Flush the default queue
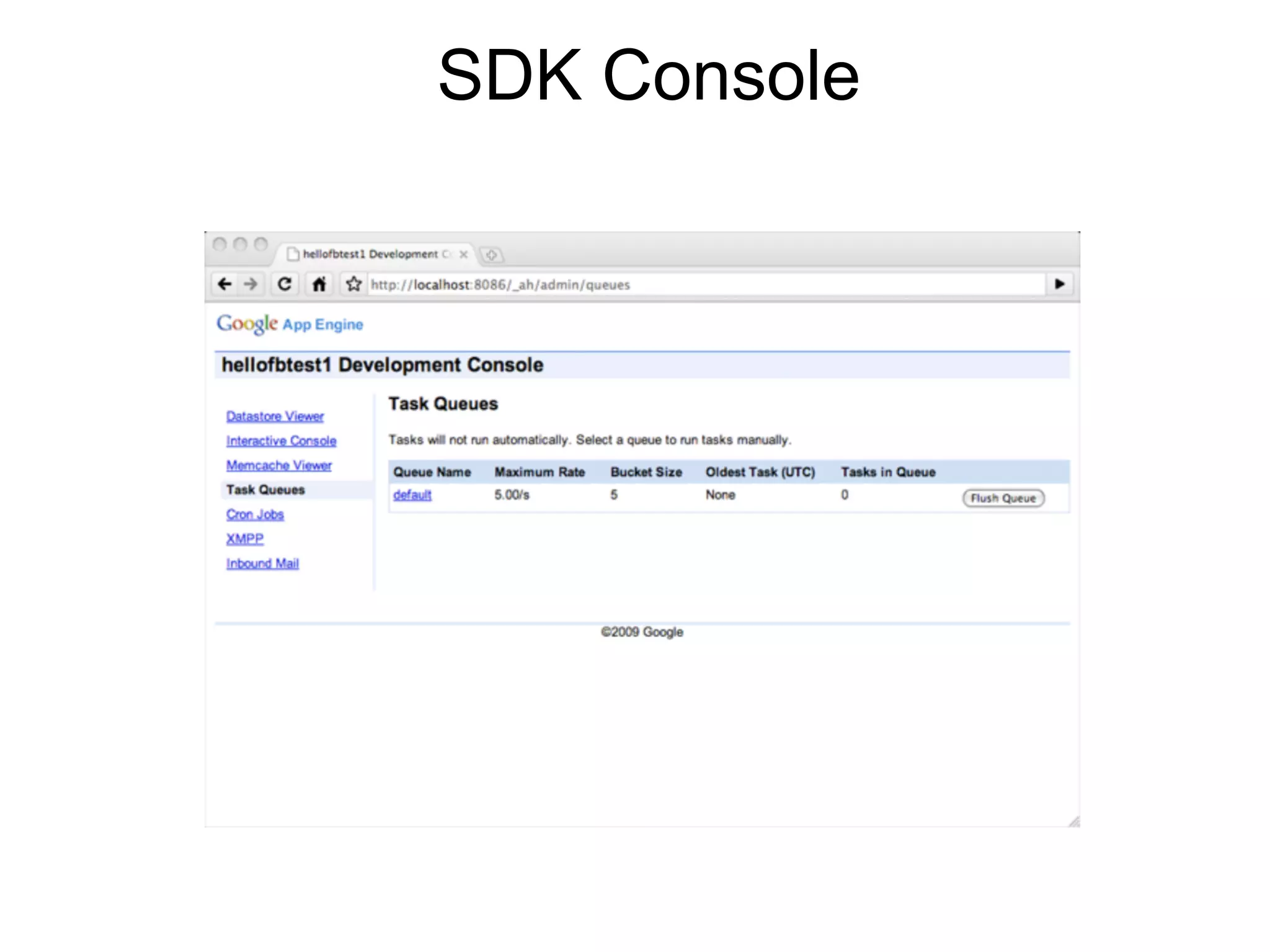The width and height of the screenshot is (1270, 952). (x=1003, y=498)
